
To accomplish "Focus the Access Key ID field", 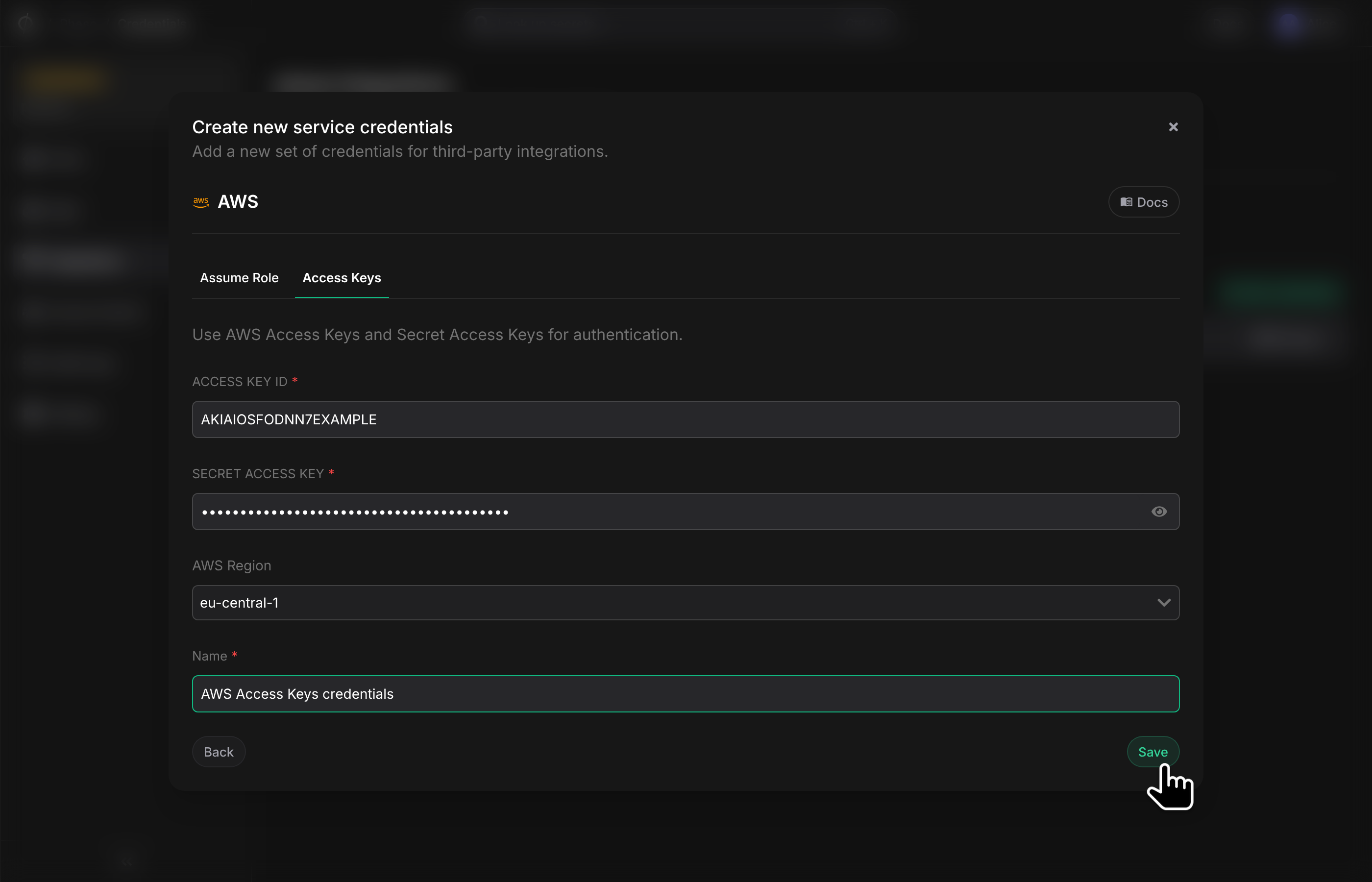I will pos(686,420).
